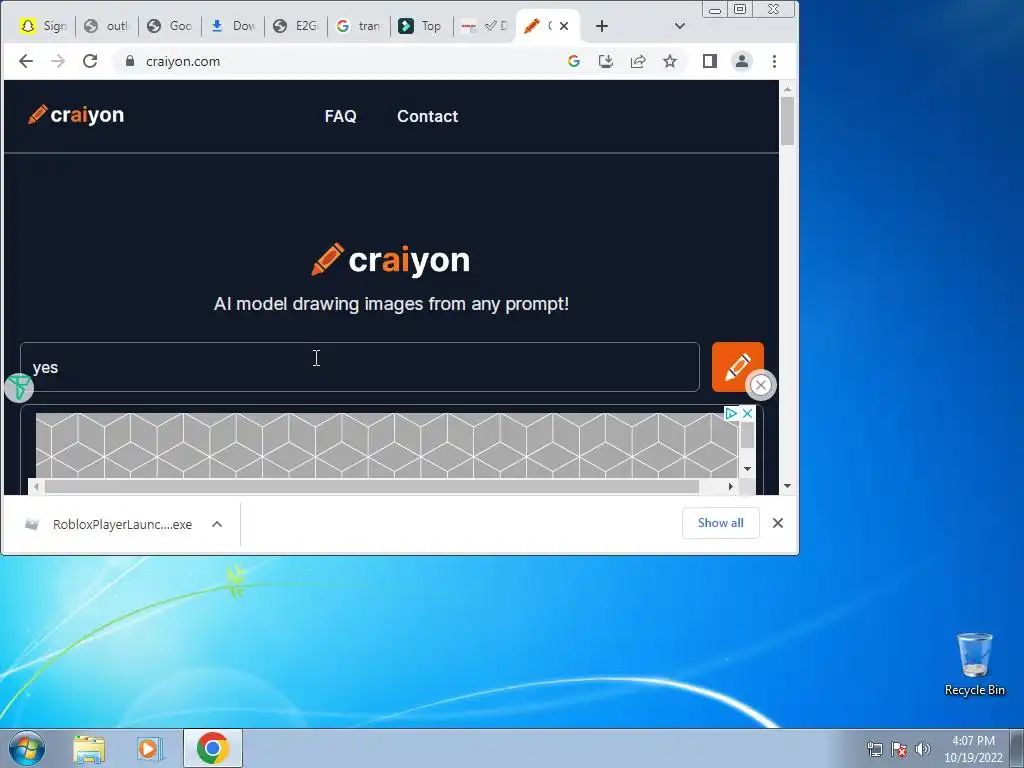The height and width of the screenshot is (768, 1024).
Task: Switch to the 'Top' tab
Action: 421,26
